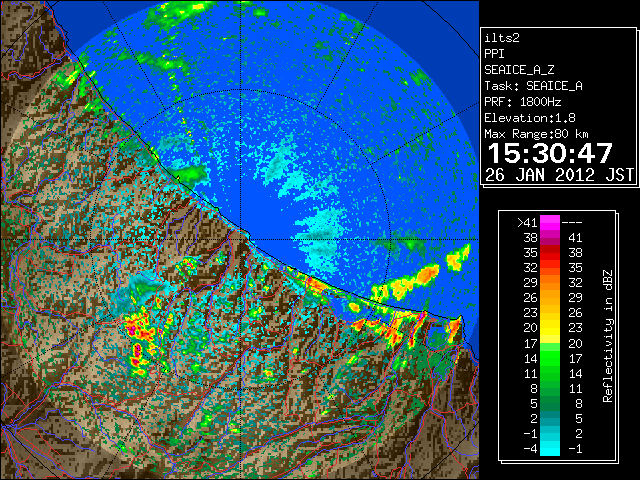Pick the bright green 14–17 dBZ swatch
The width and height of the screenshot is (640, 480).
550,358
